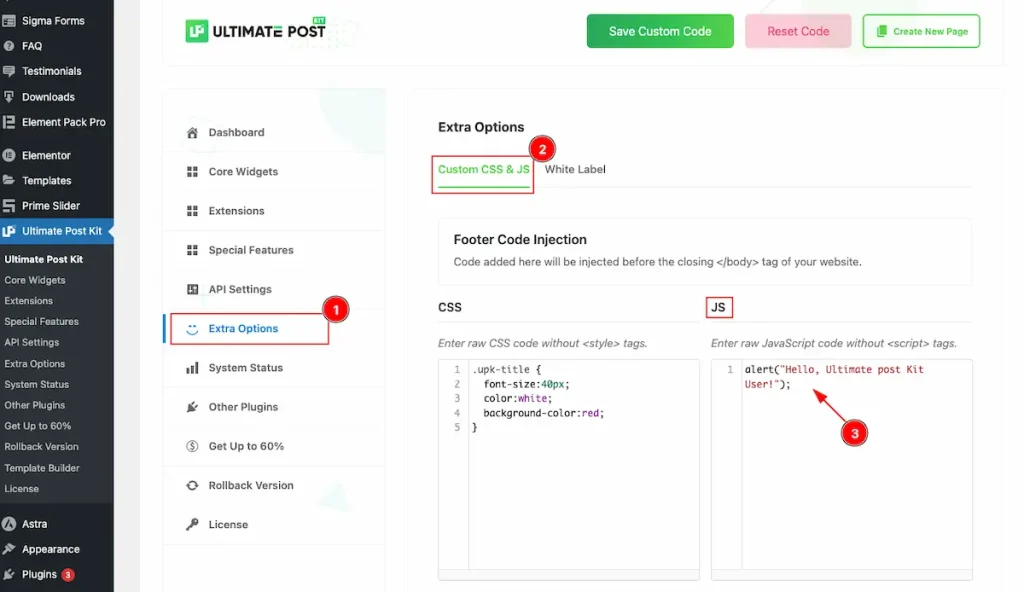Image resolution: width=1024 pixels, height=592 pixels.
Task: Click the Extensions grid icon
Action: [192, 211]
